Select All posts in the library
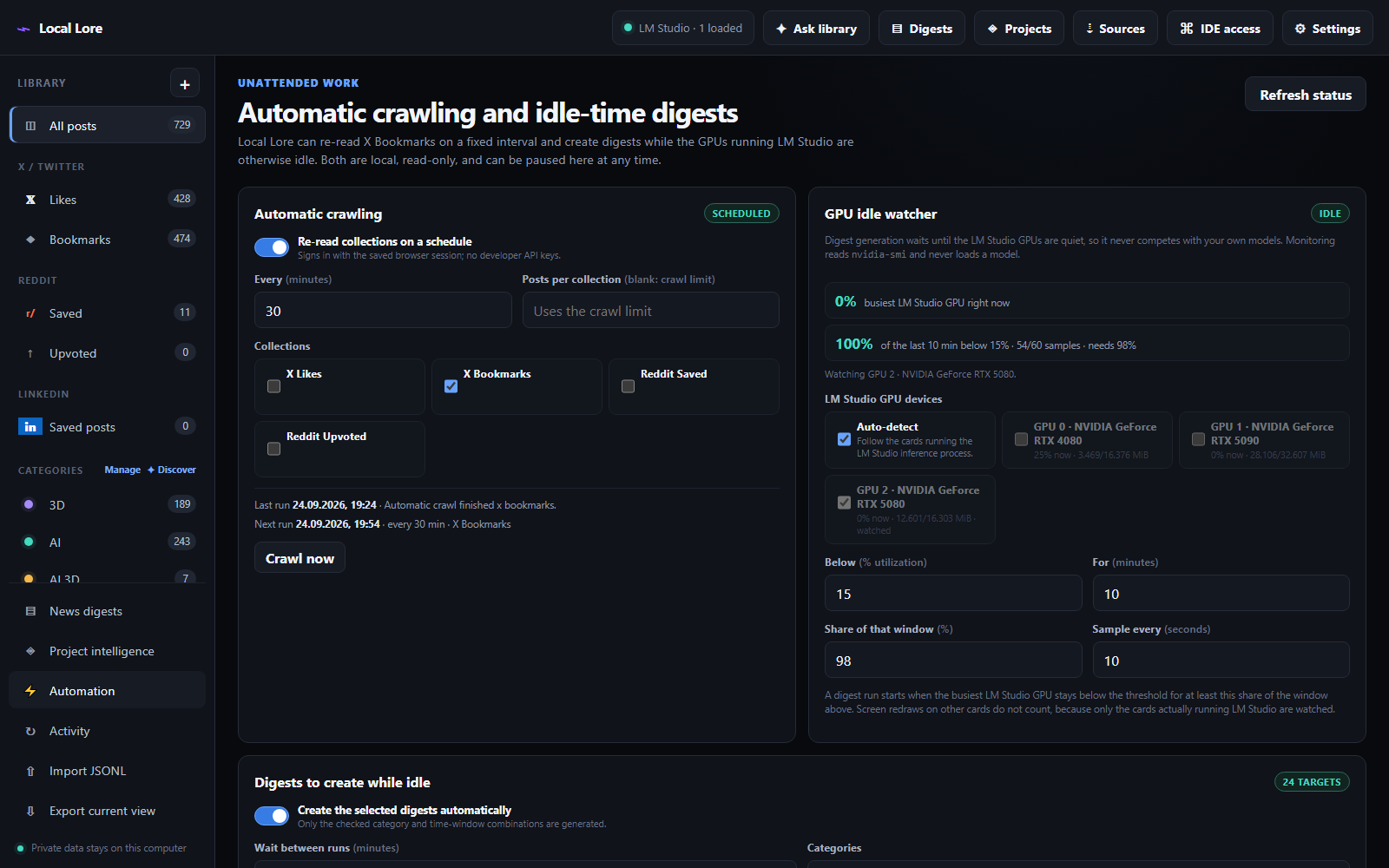 108,125
